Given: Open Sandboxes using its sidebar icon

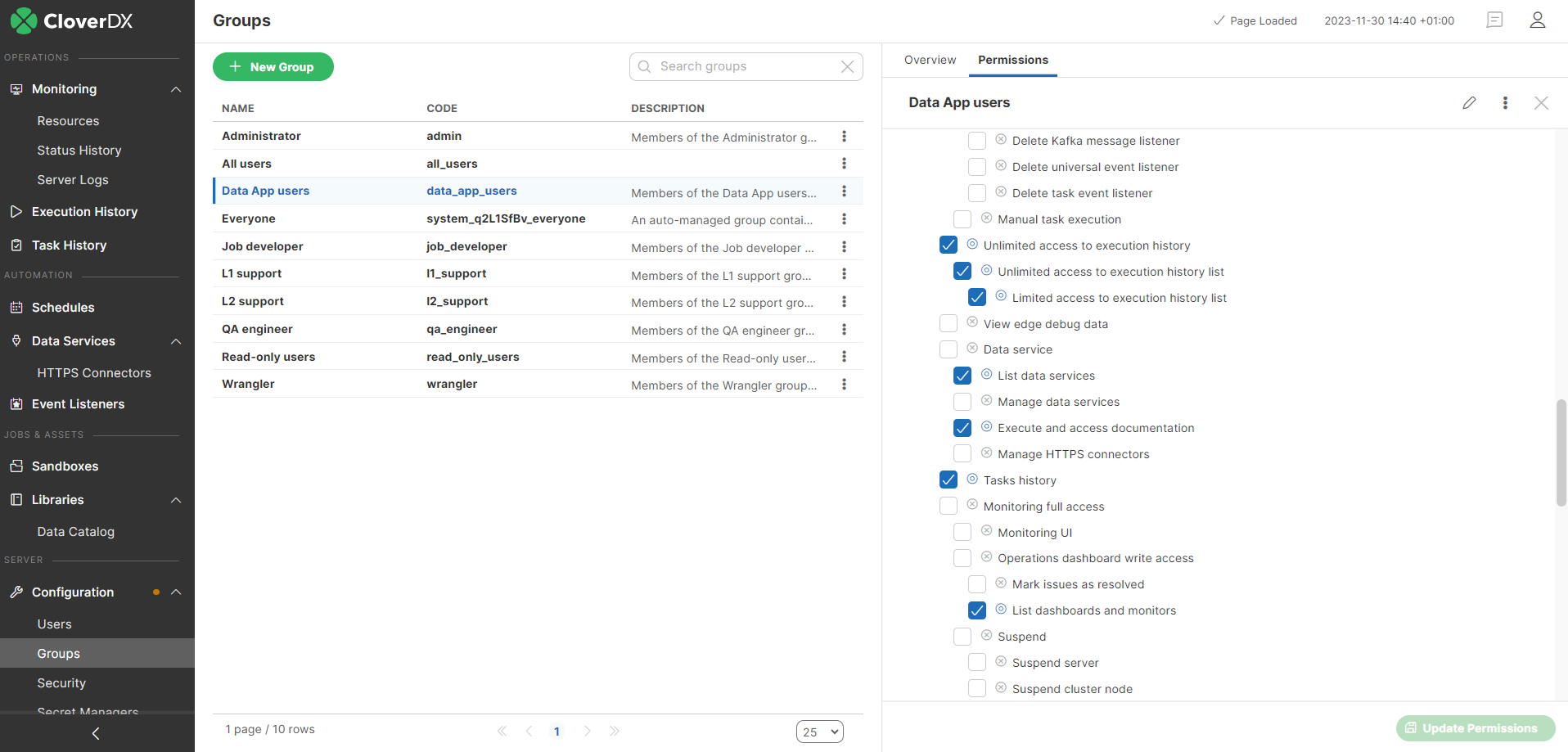Looking at the screenshot, I should [x=16, y=466].
